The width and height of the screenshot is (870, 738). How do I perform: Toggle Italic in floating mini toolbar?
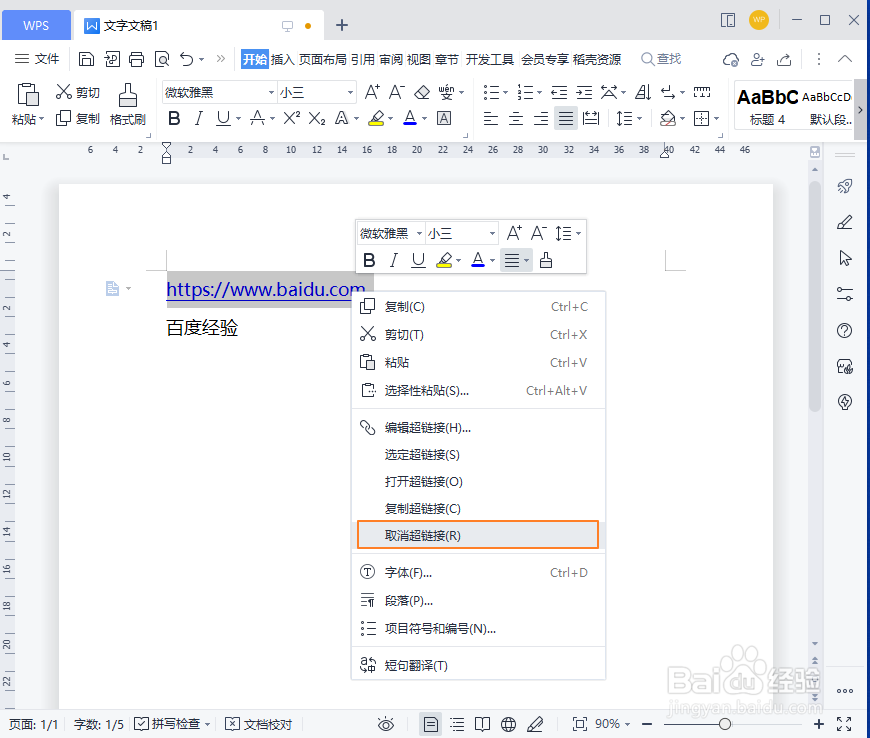tap(393, 260)
